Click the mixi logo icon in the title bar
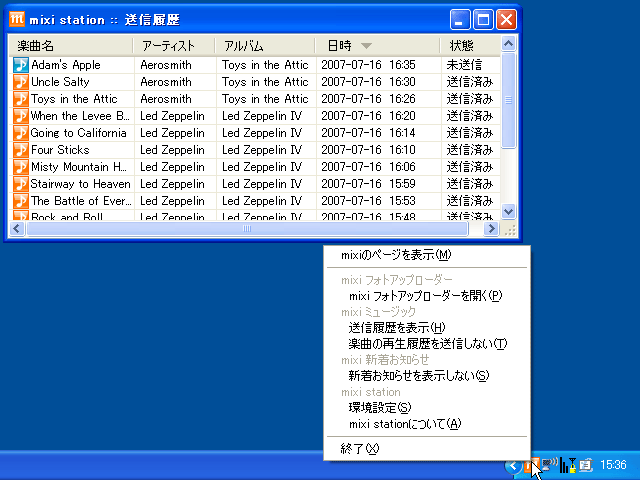 [17, 19]
